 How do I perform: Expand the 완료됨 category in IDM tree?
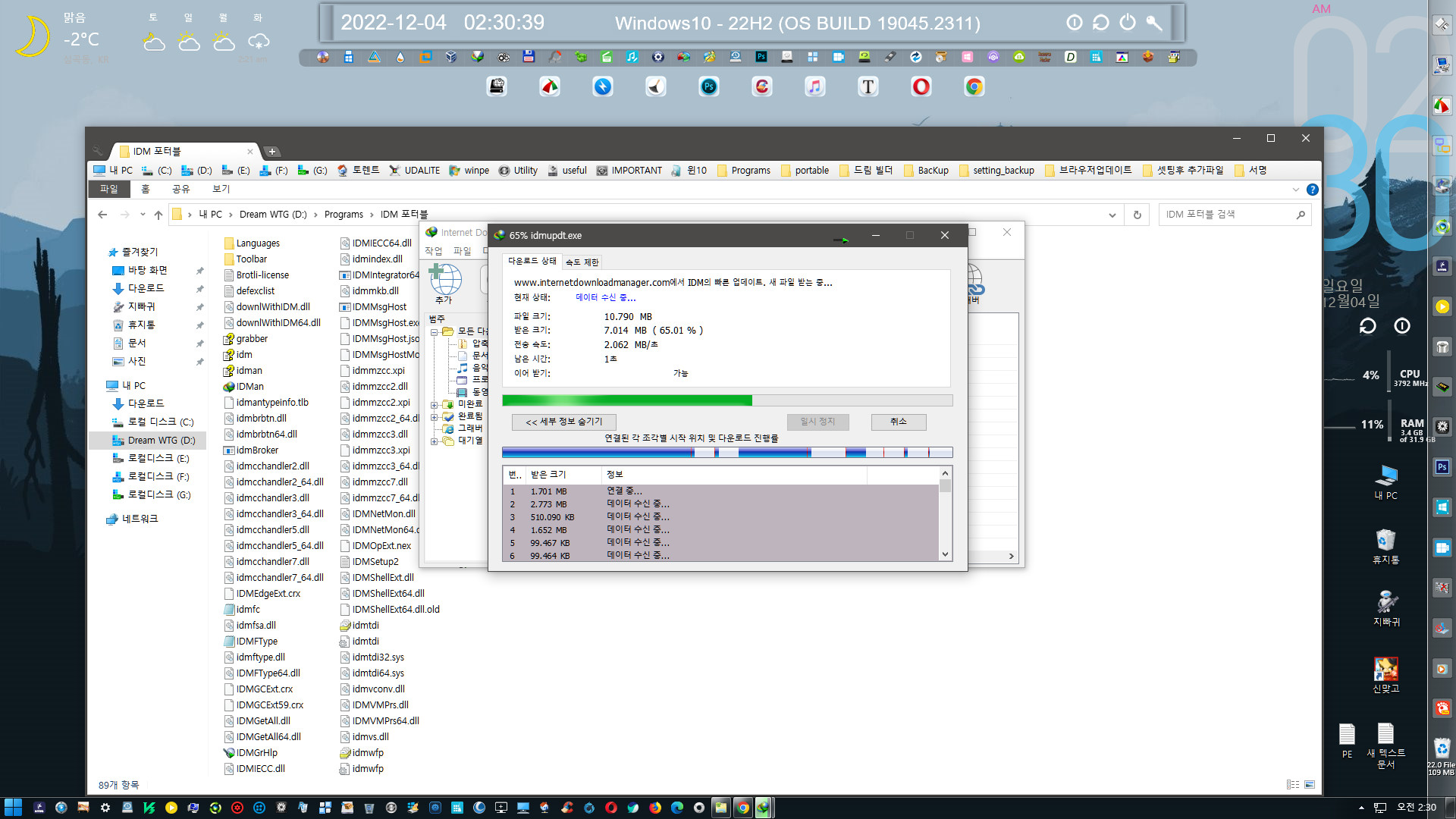[x=435, y=416]
